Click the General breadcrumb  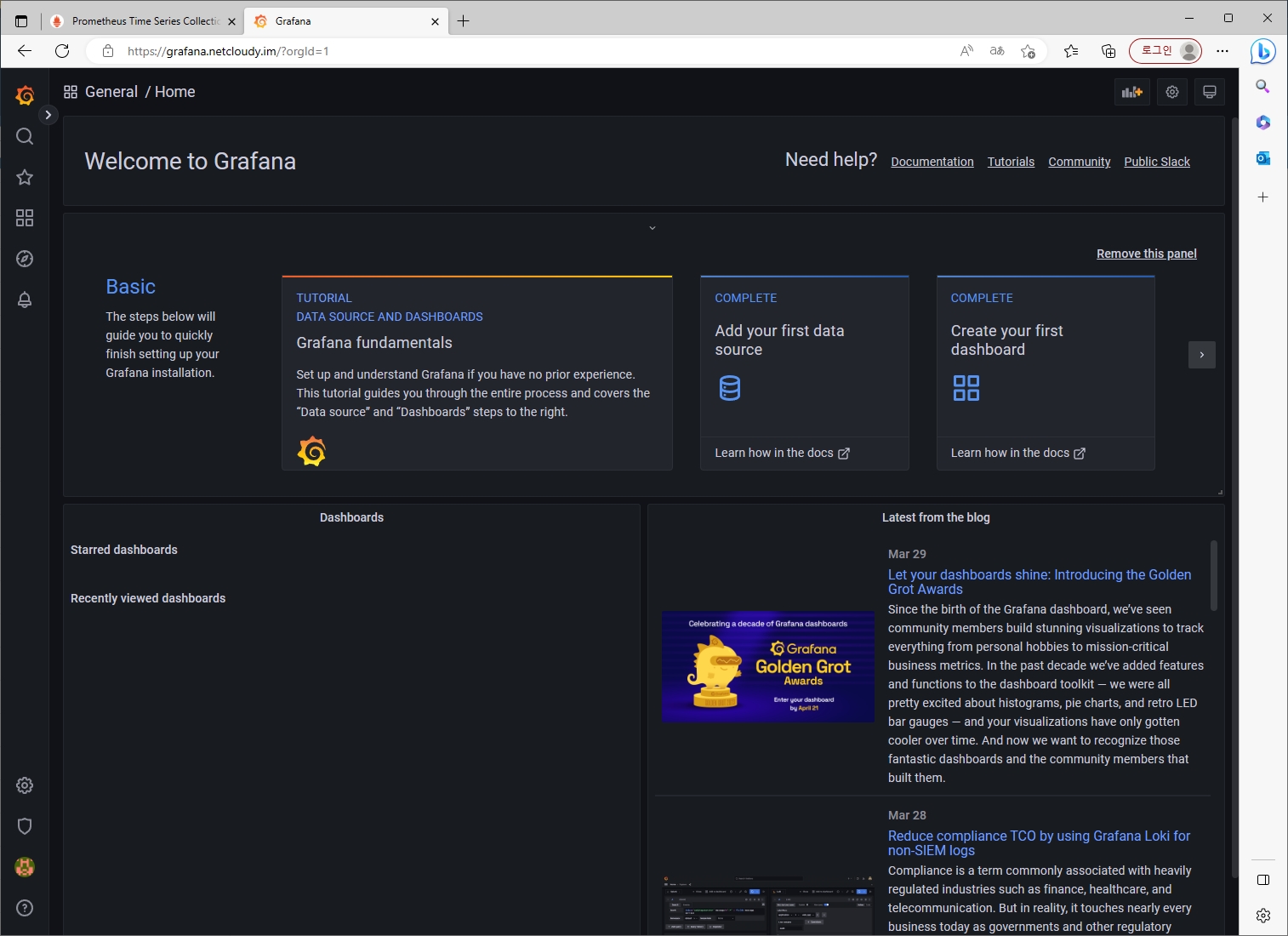point(111,92)
